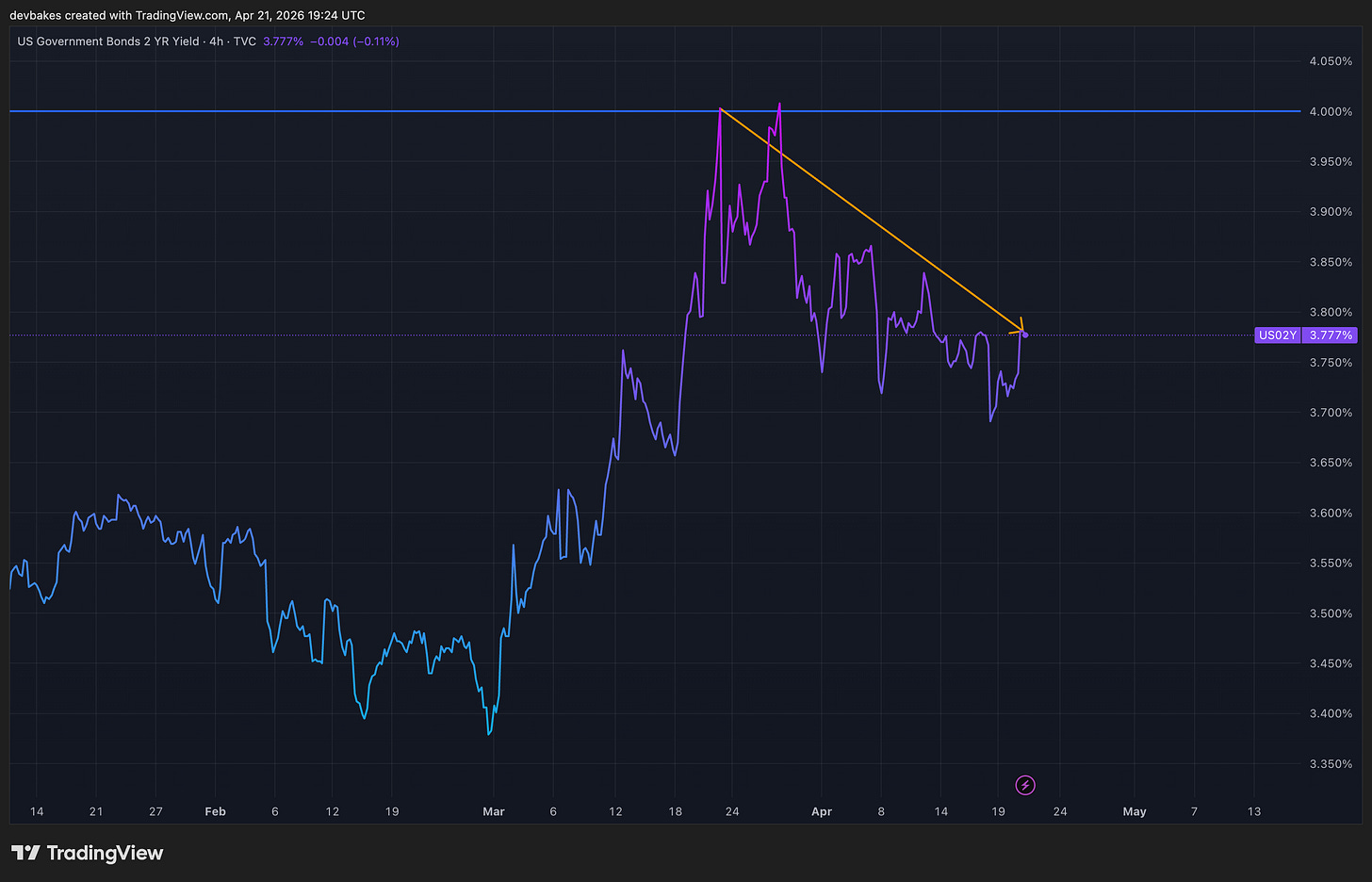Click the devbakes created with TradingView.com caption
Image resolution: width=1372 pixels, height=882 pixels.
[188, 15]
